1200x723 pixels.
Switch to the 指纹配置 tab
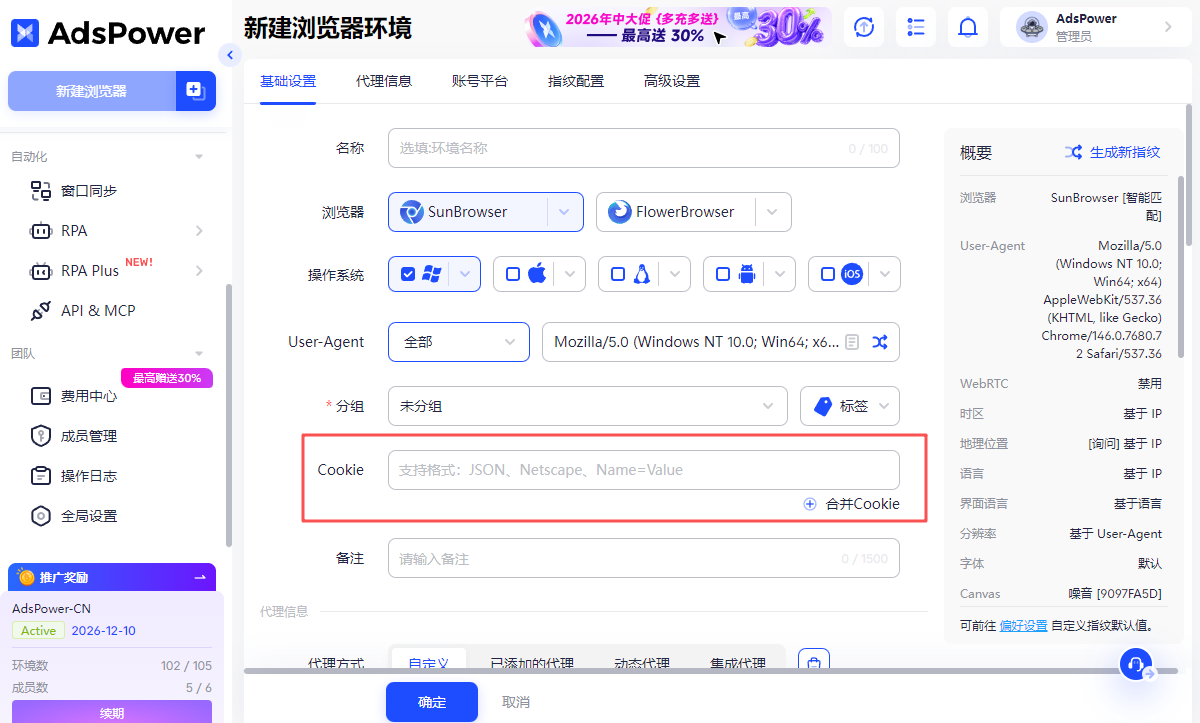[x=576, y=81]
